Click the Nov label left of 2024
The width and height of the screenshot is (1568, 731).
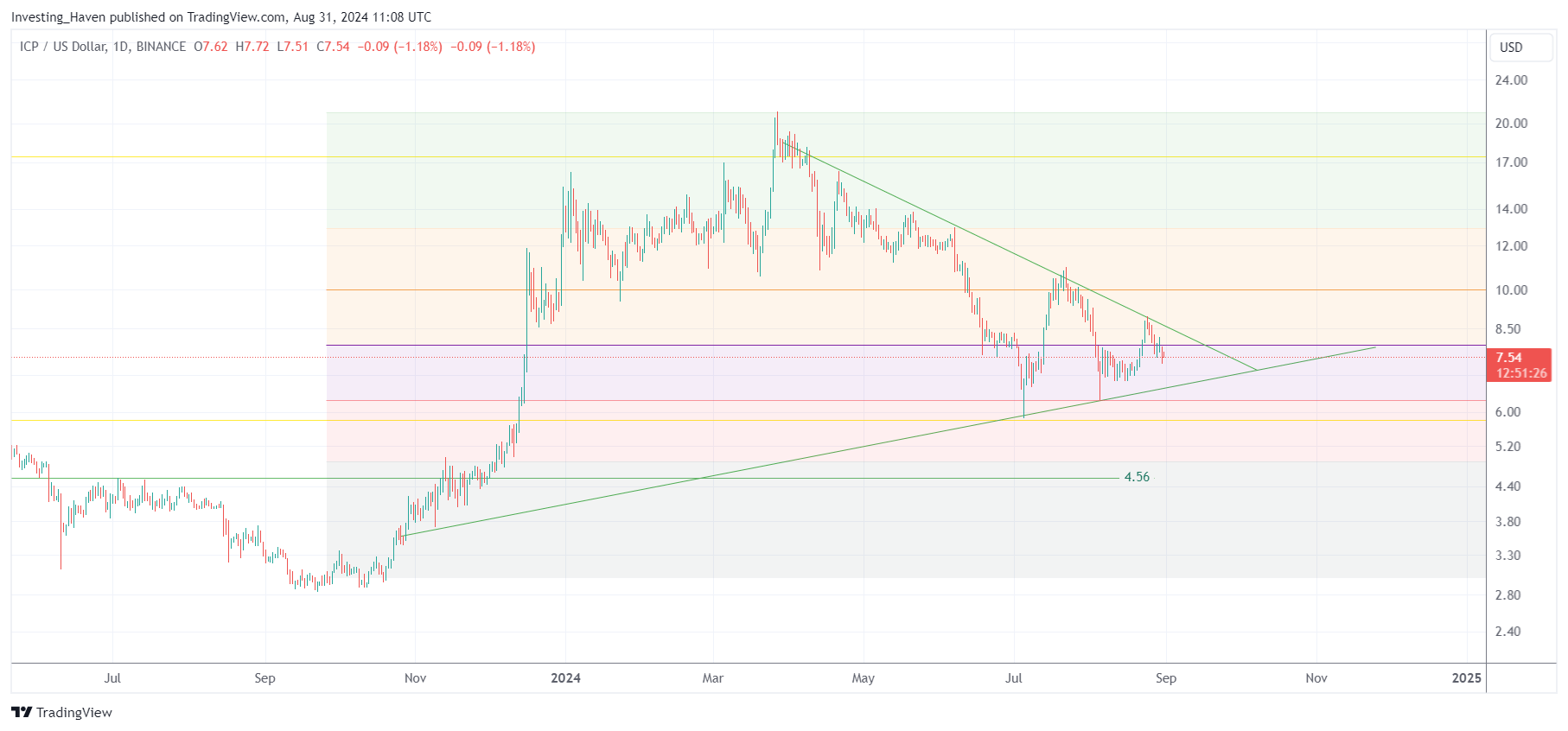pos(416,678)
